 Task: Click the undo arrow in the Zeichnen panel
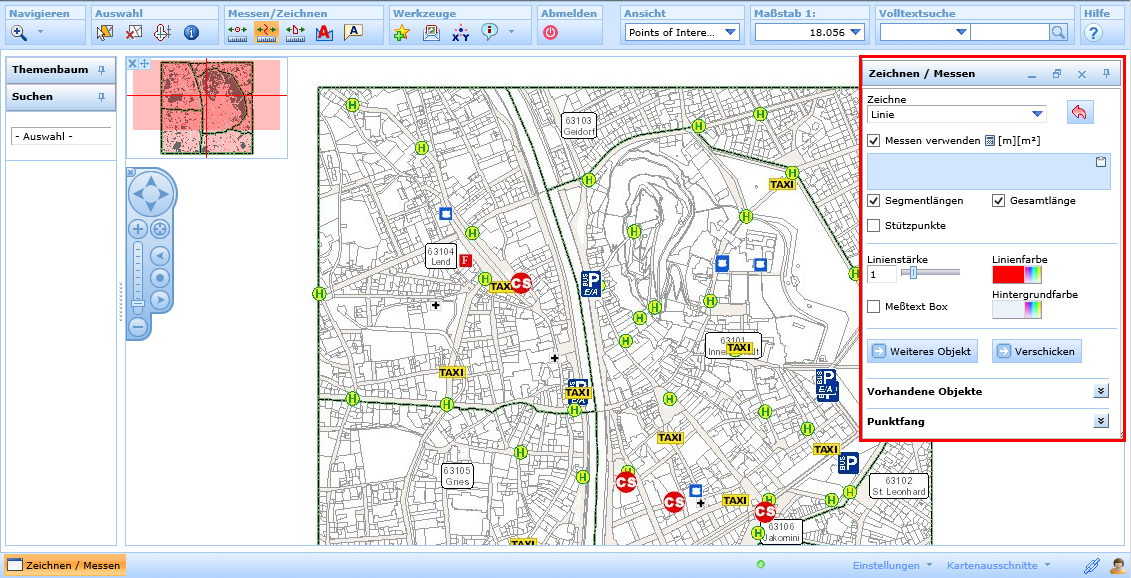(x=1079, y=112)
